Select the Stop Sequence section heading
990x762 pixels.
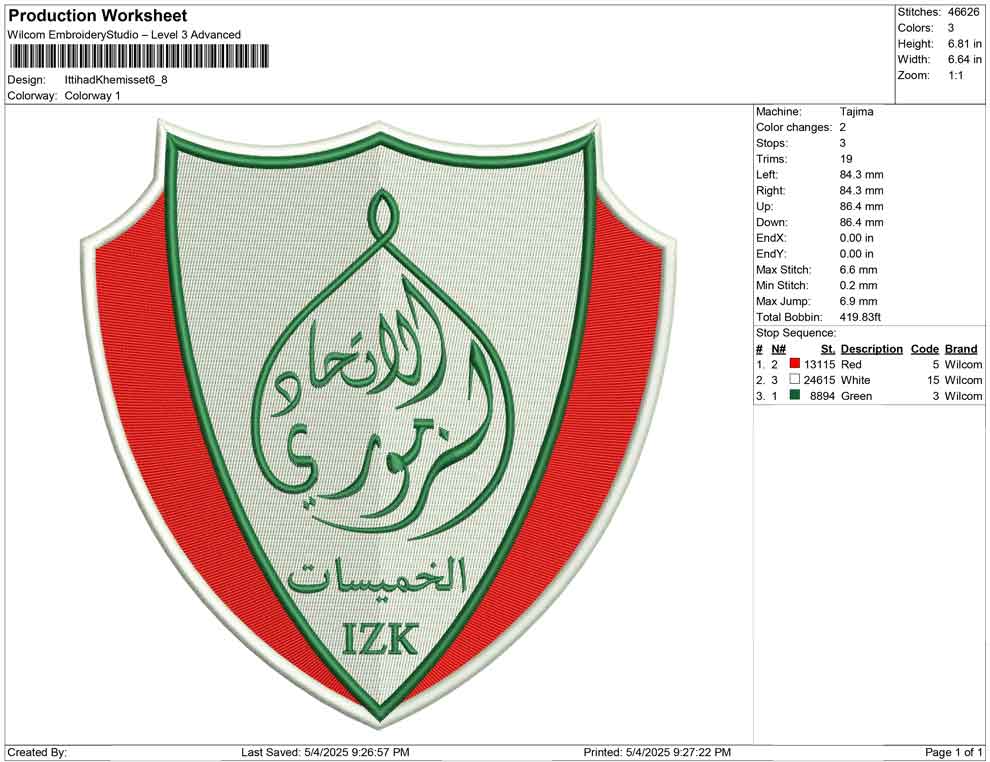point(794,332)
